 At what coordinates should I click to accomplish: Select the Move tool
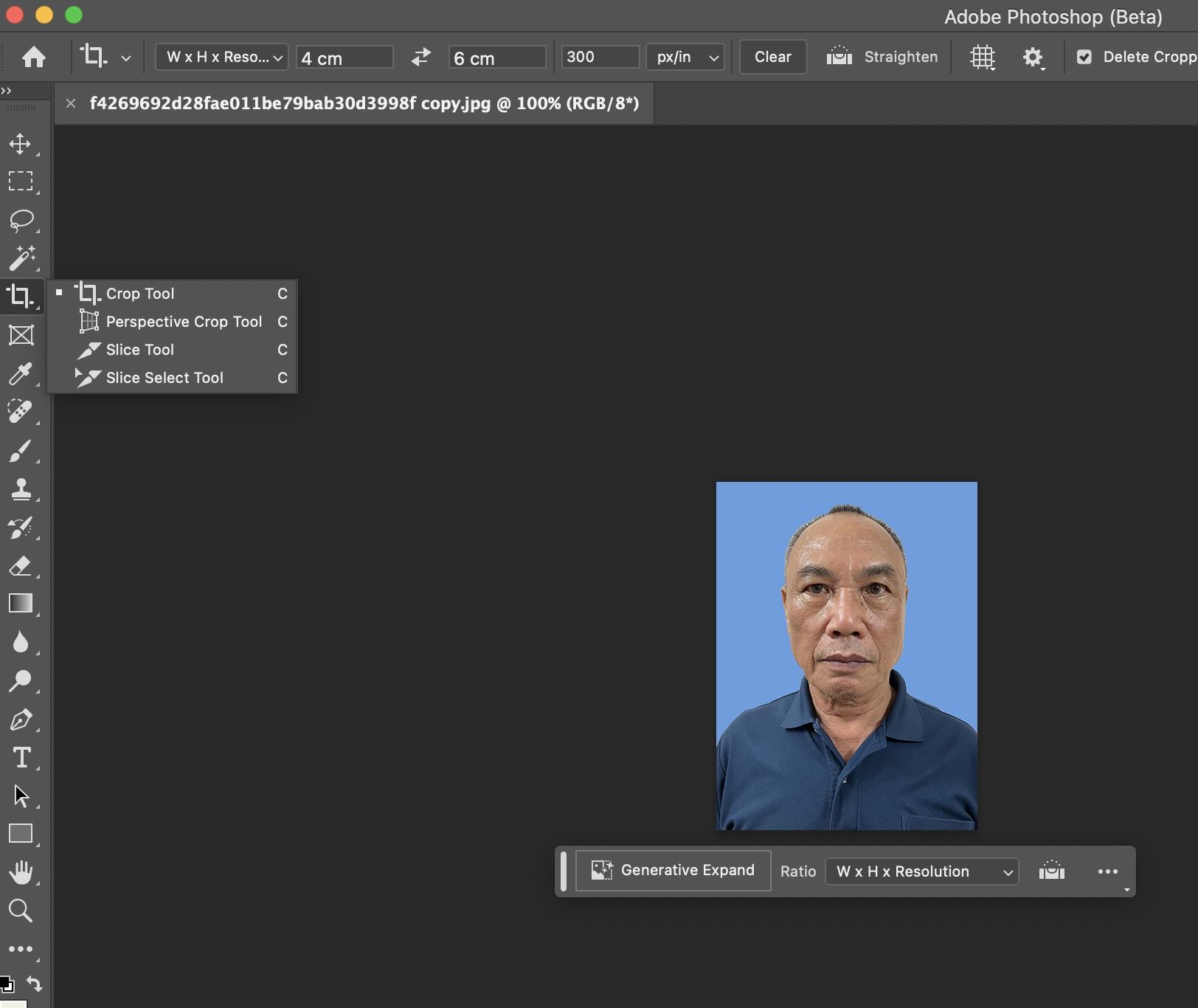21,143
